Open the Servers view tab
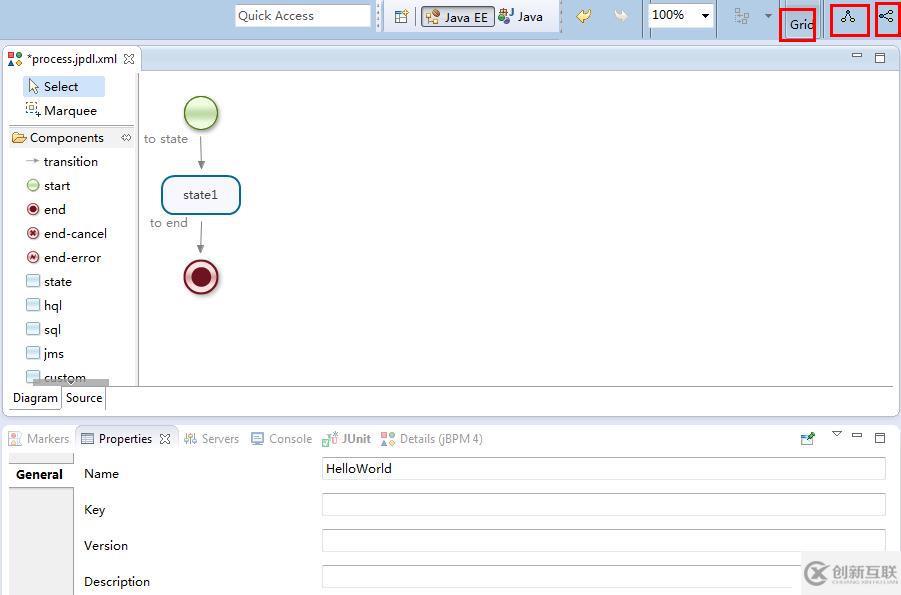This screenshot has width=901, height=595. coord(211,439)
